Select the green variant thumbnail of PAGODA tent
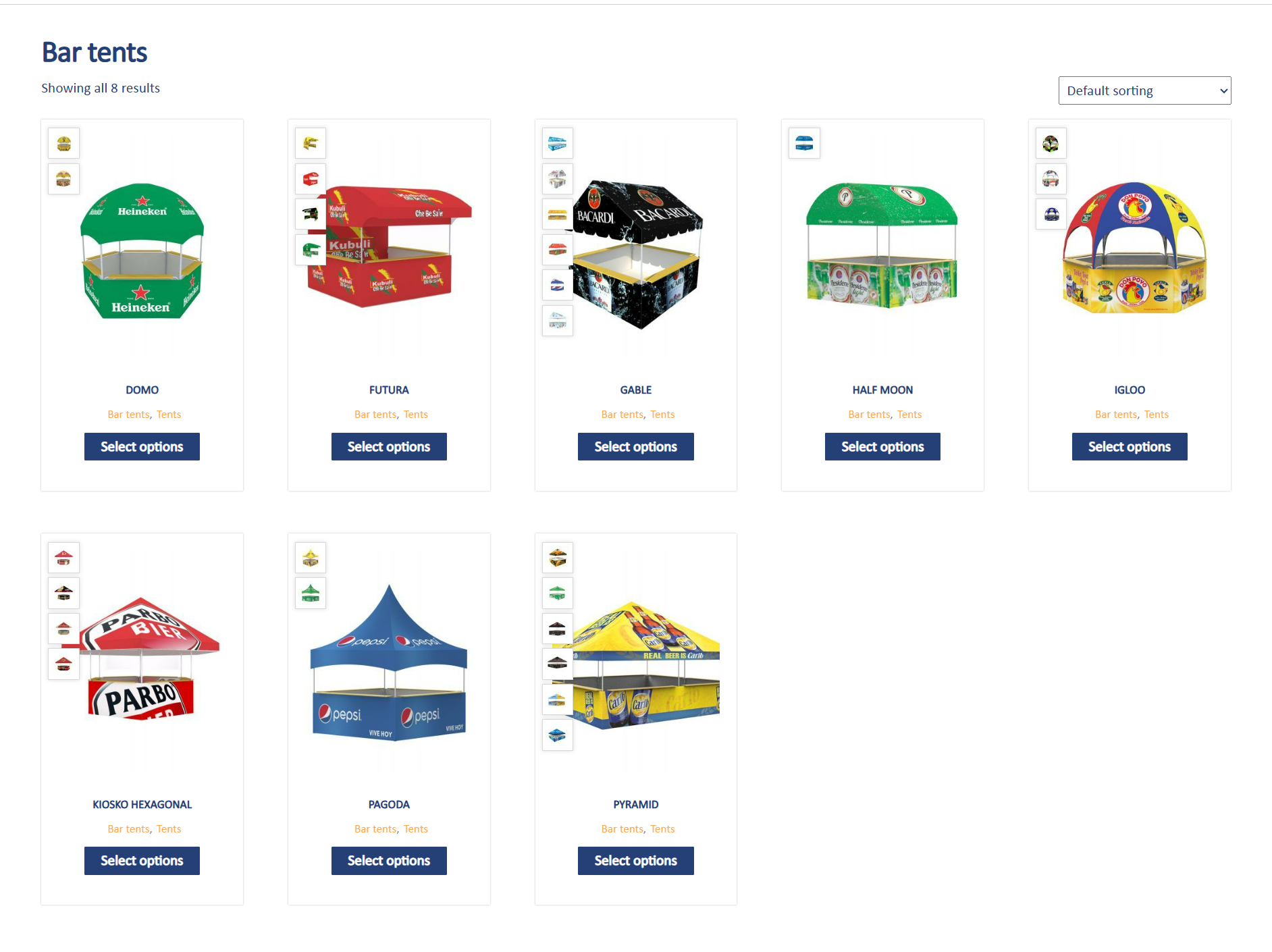Viewport: 1272px width, 952px height. [x=311, y=593]
